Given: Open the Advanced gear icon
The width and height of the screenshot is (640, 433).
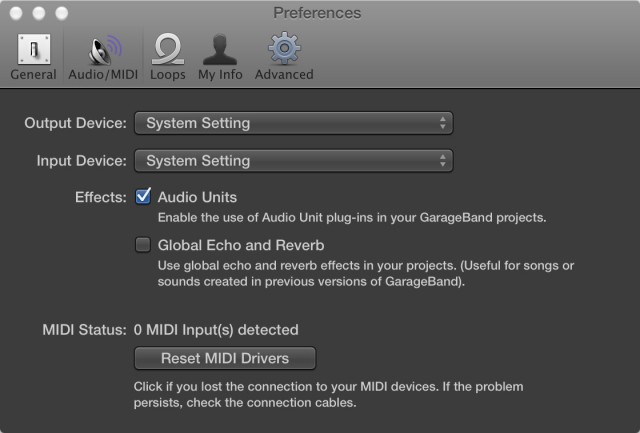Looking at the screenshot, I should click(x=283, y=47).
